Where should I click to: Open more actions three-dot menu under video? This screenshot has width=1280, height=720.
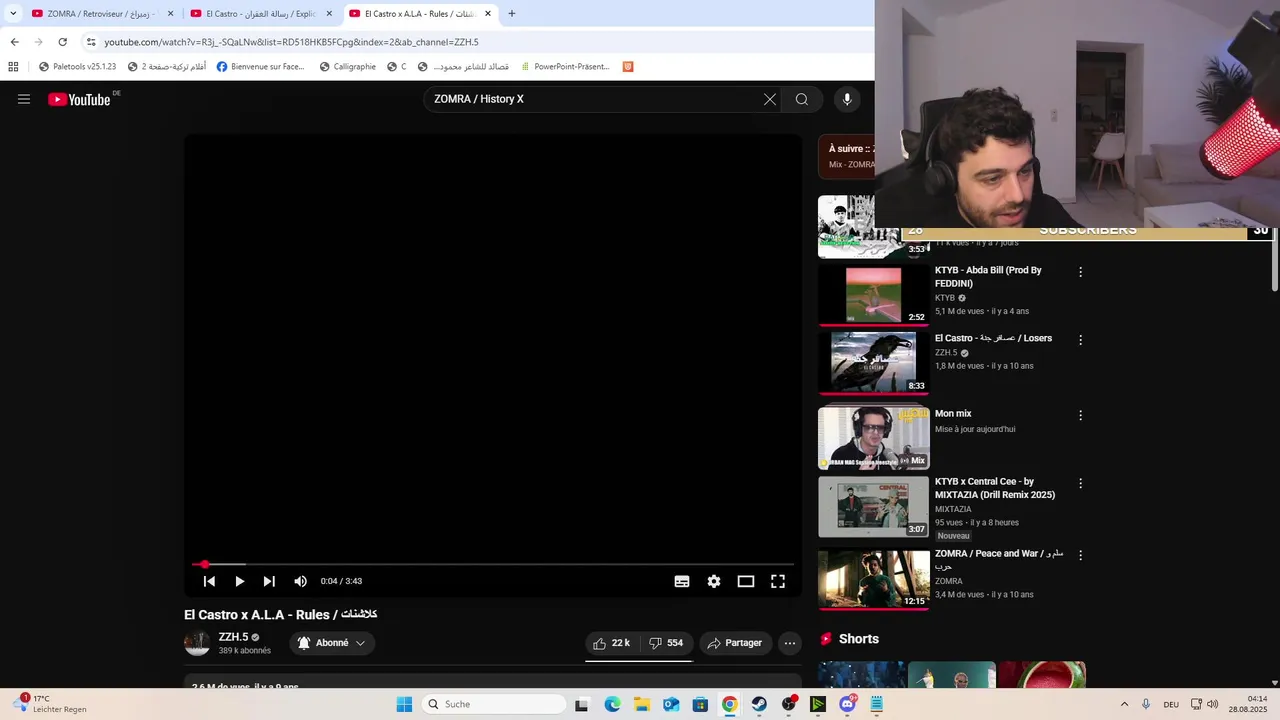[790, 643]
